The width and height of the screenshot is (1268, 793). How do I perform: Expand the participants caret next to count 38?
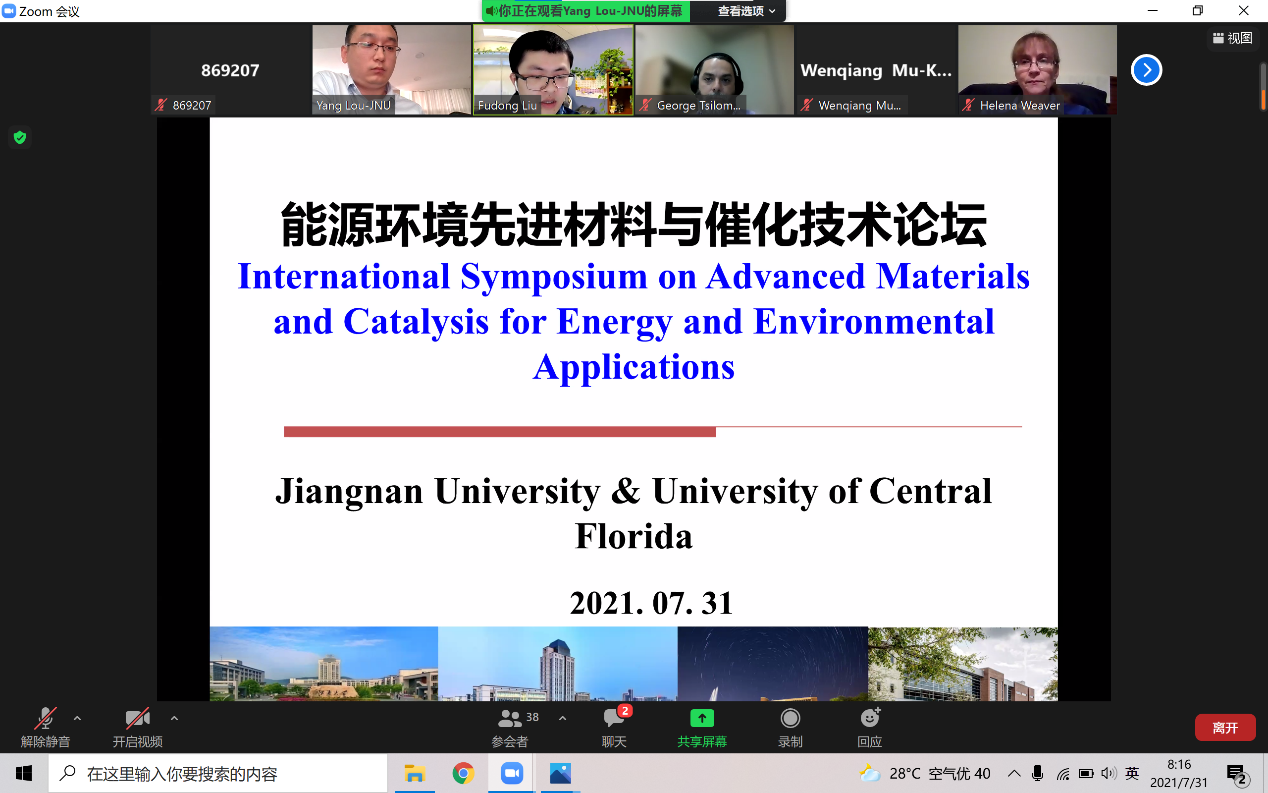562,718
